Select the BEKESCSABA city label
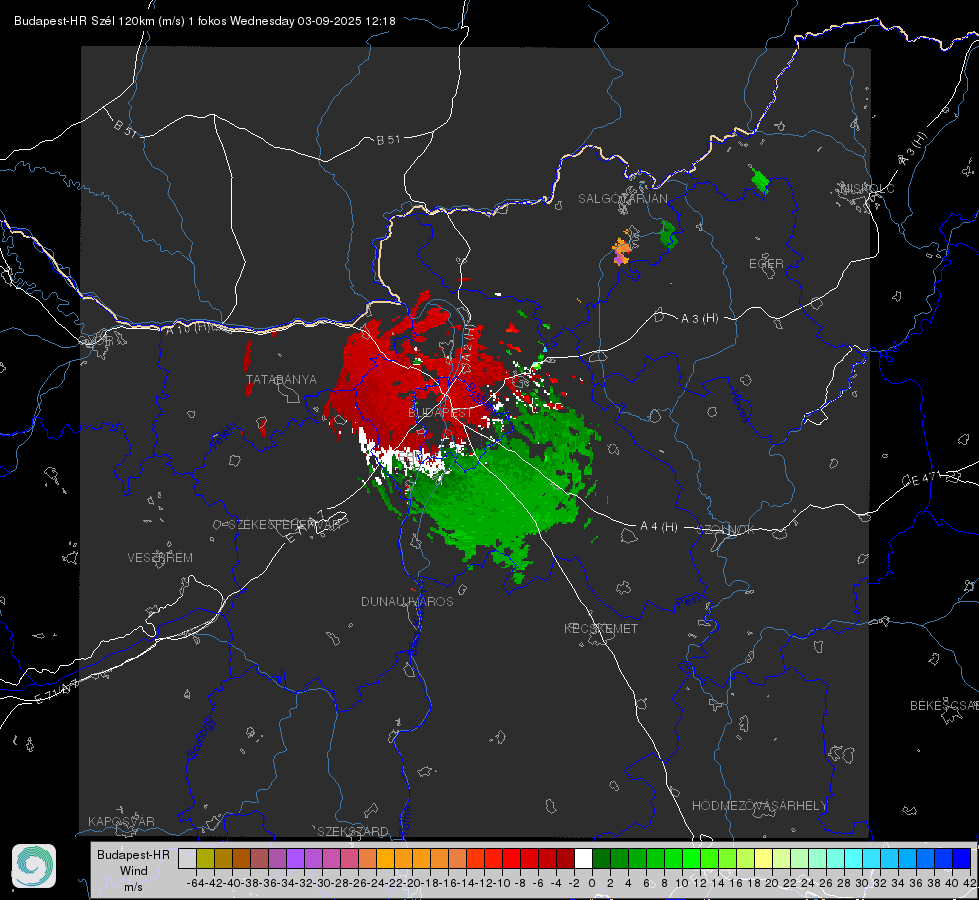The height and width of the screenshot is (900, 979). click(944, 706)
